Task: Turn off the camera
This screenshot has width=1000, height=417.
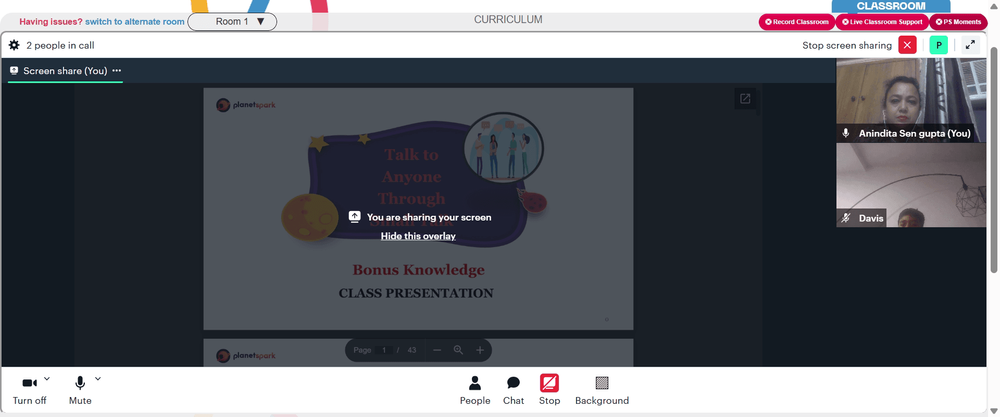Action: coord(29,390)
